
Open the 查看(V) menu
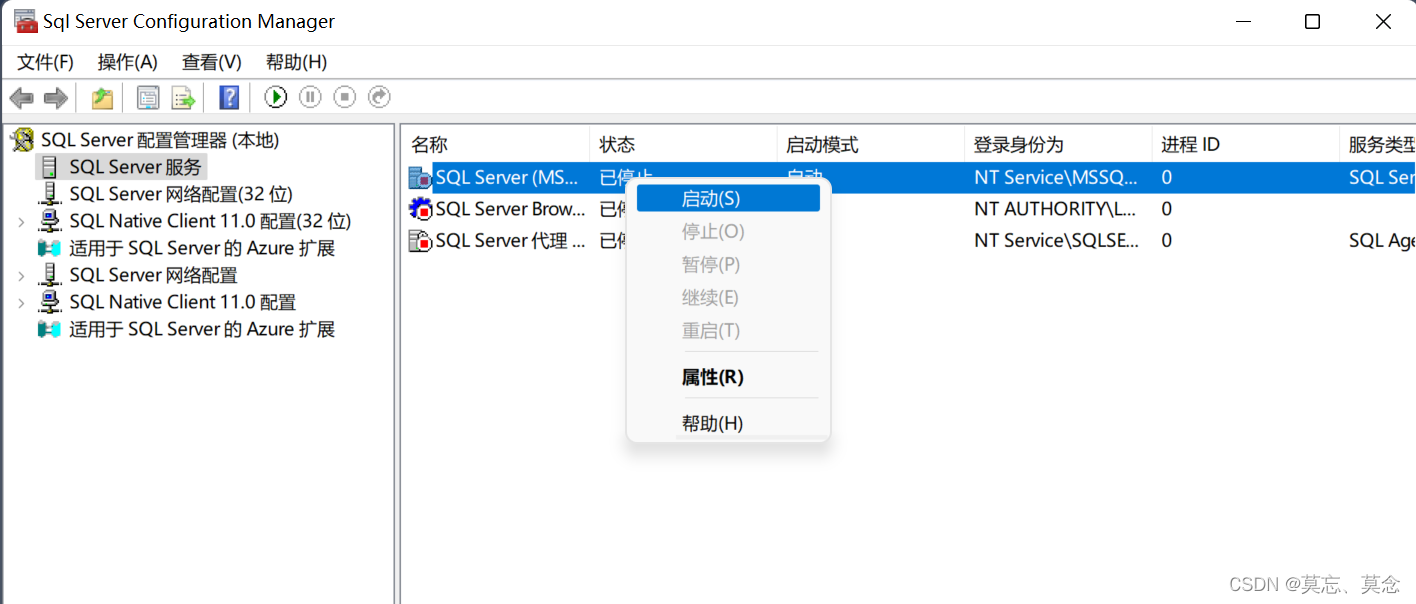tap(212, 62)
